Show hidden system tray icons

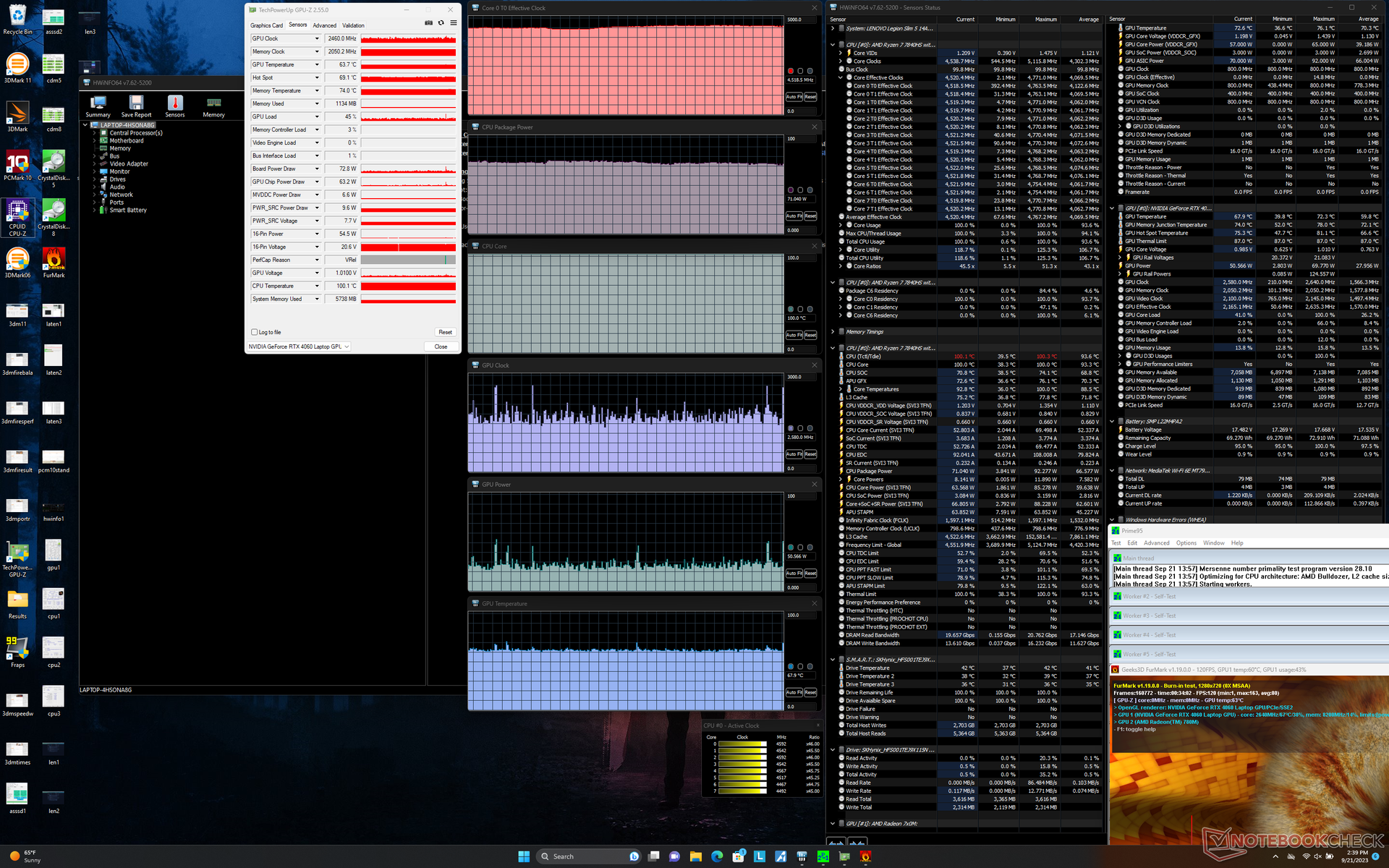pos(1277,856)
